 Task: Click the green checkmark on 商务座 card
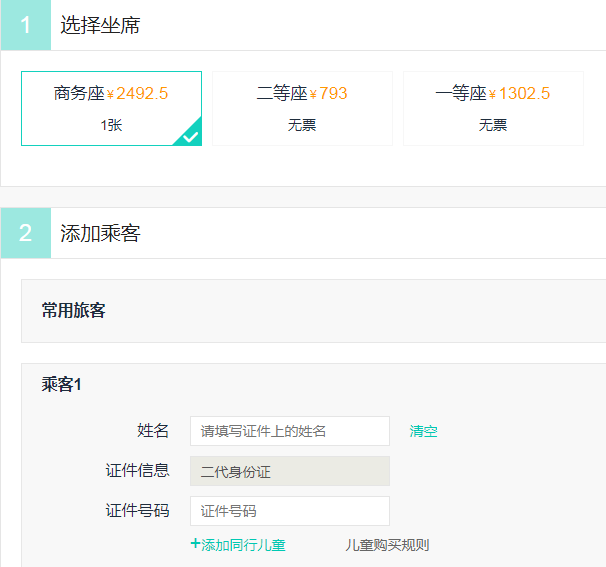[x=191, y=136]
